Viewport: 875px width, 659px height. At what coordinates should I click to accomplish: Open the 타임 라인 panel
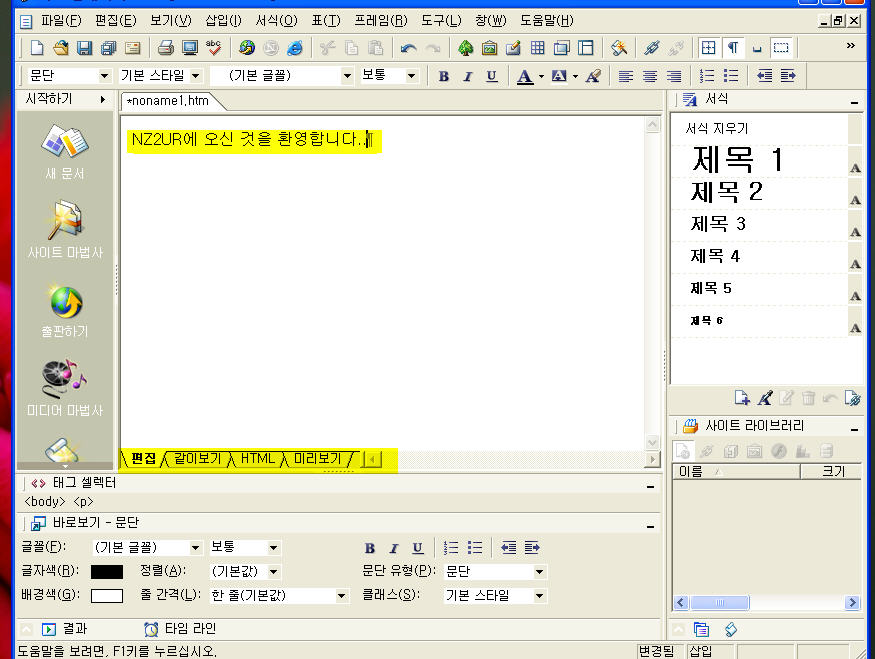(180, 629)
